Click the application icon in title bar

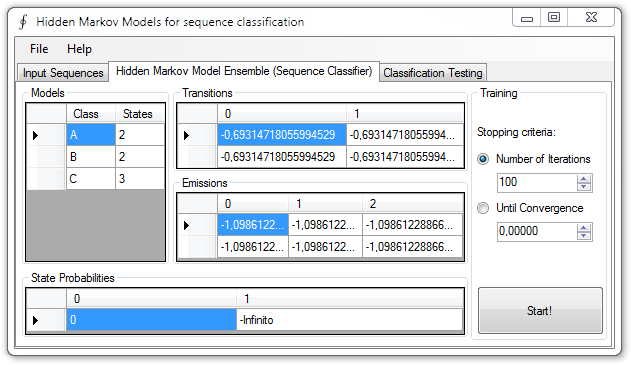point(23,22)
